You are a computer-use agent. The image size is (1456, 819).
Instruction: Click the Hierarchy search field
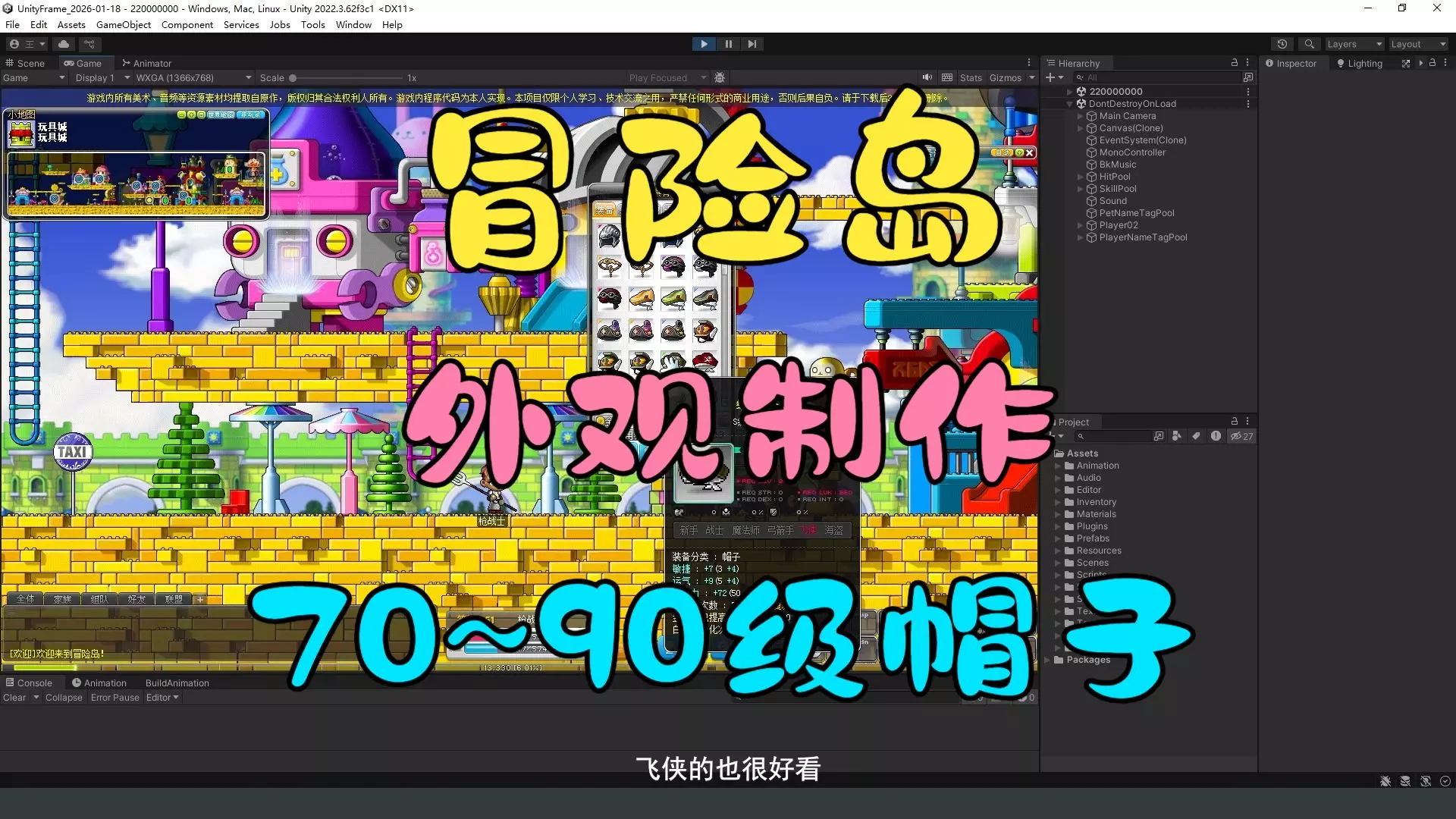(x=1157, y=77)
